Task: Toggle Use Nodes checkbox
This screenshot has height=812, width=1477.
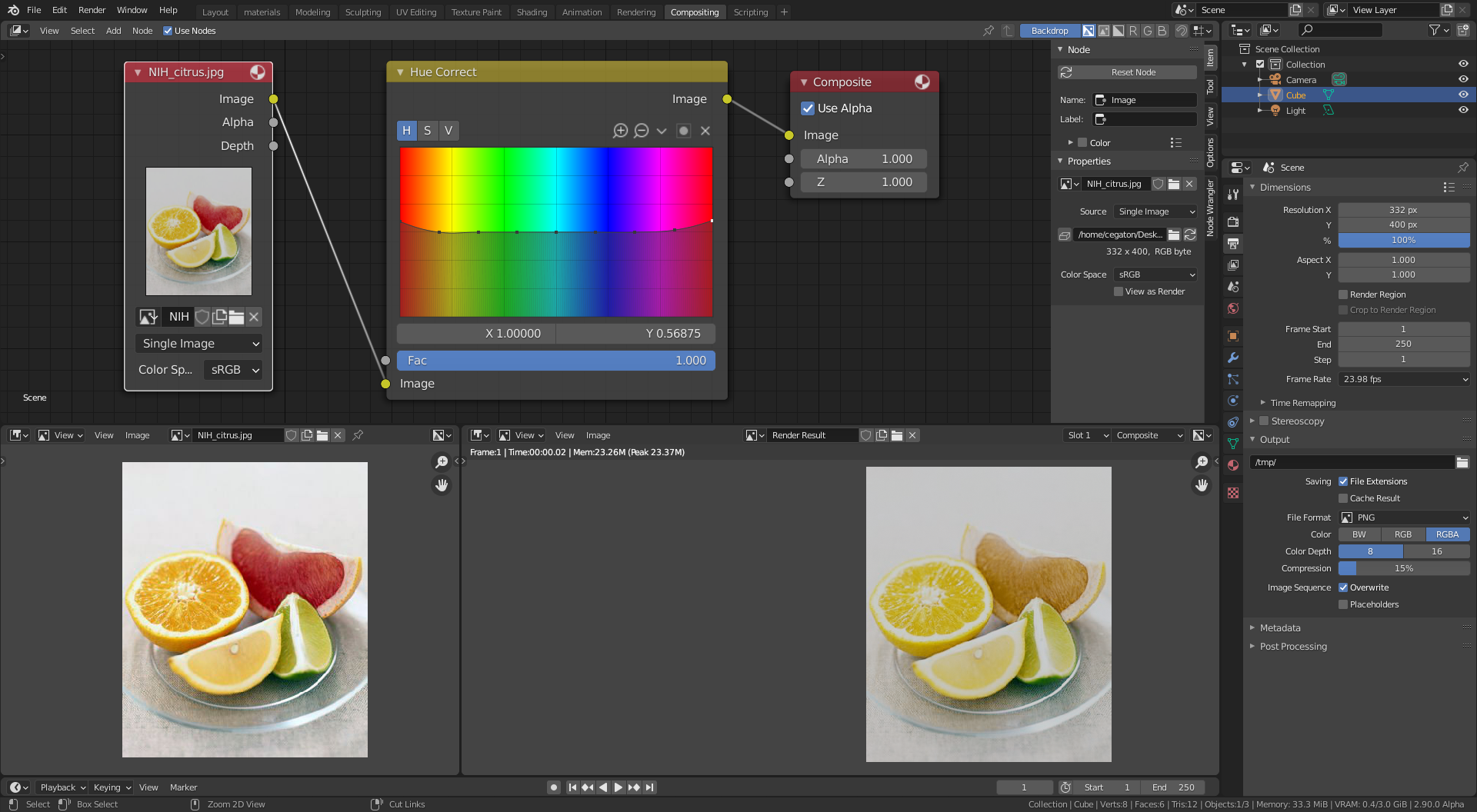Action: click(x=168, y=31)
